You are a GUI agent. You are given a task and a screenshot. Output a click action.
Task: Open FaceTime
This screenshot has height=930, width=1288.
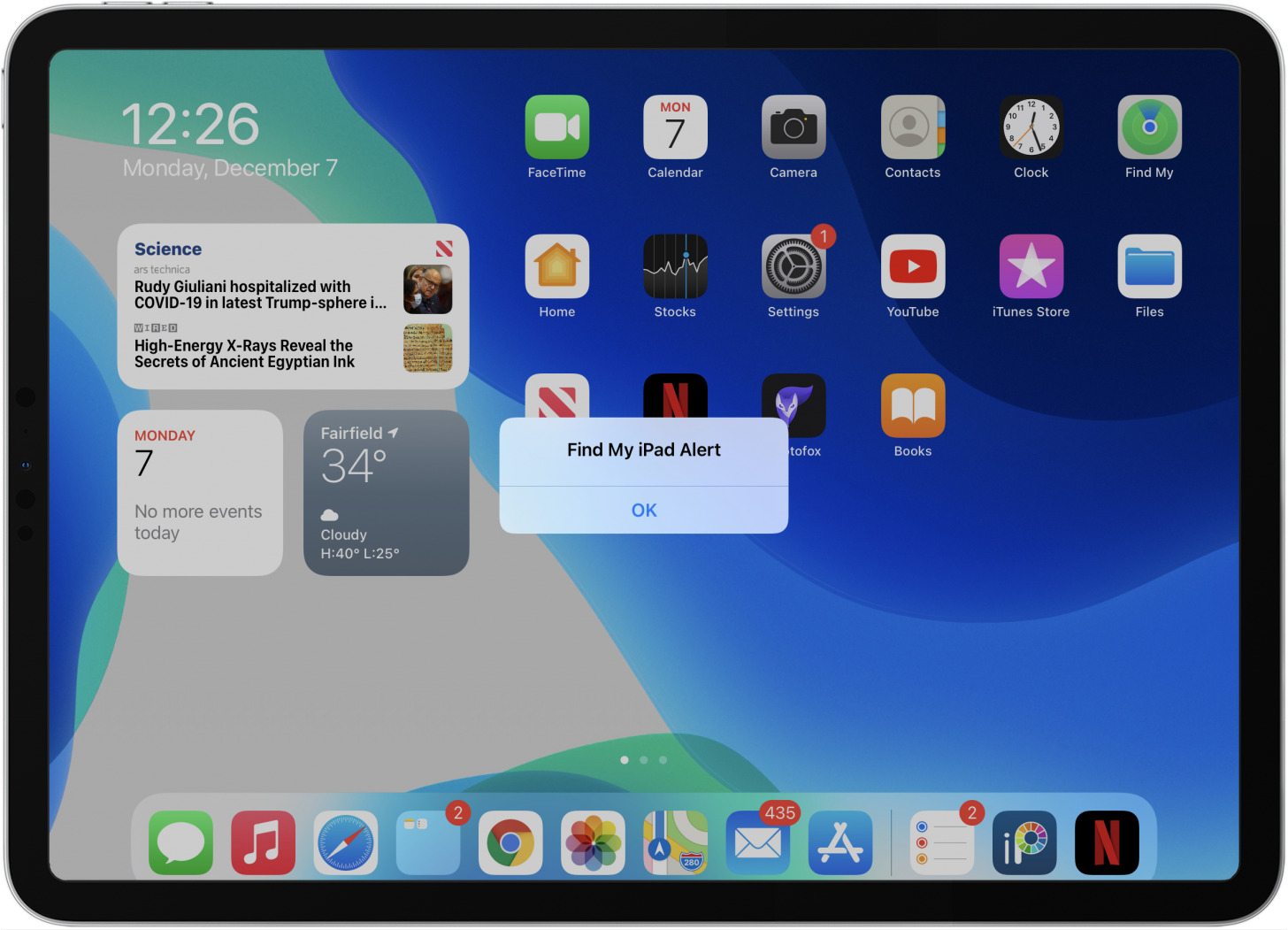click(556, 128)
